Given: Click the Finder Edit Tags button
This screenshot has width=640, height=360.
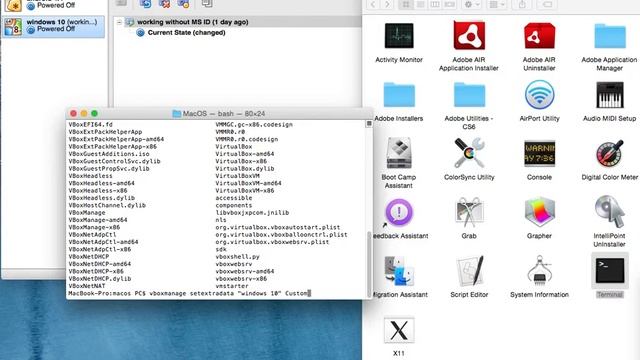Looking at the screenshot, I should click(x=547, y=4).
